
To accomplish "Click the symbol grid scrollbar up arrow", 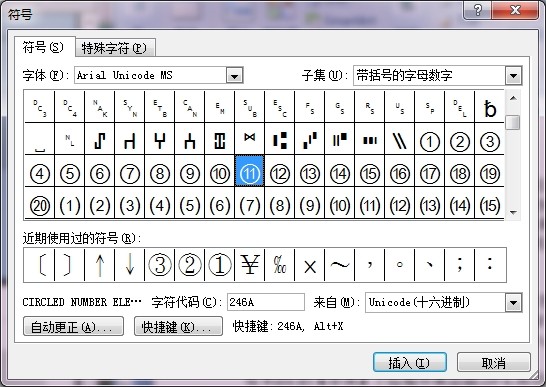I will [513, 98].
